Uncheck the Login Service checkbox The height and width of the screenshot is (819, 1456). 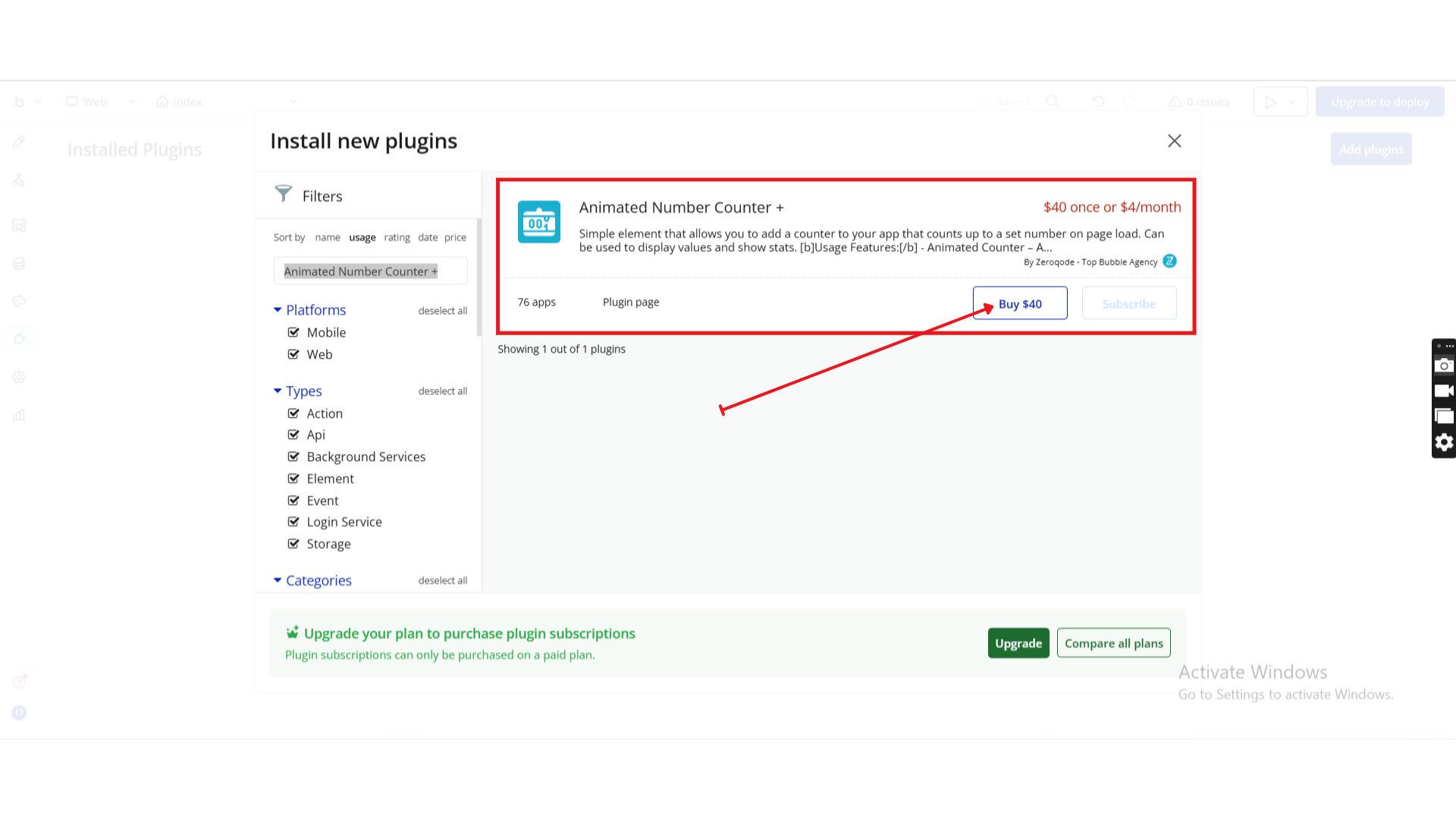tap(293, 522)
